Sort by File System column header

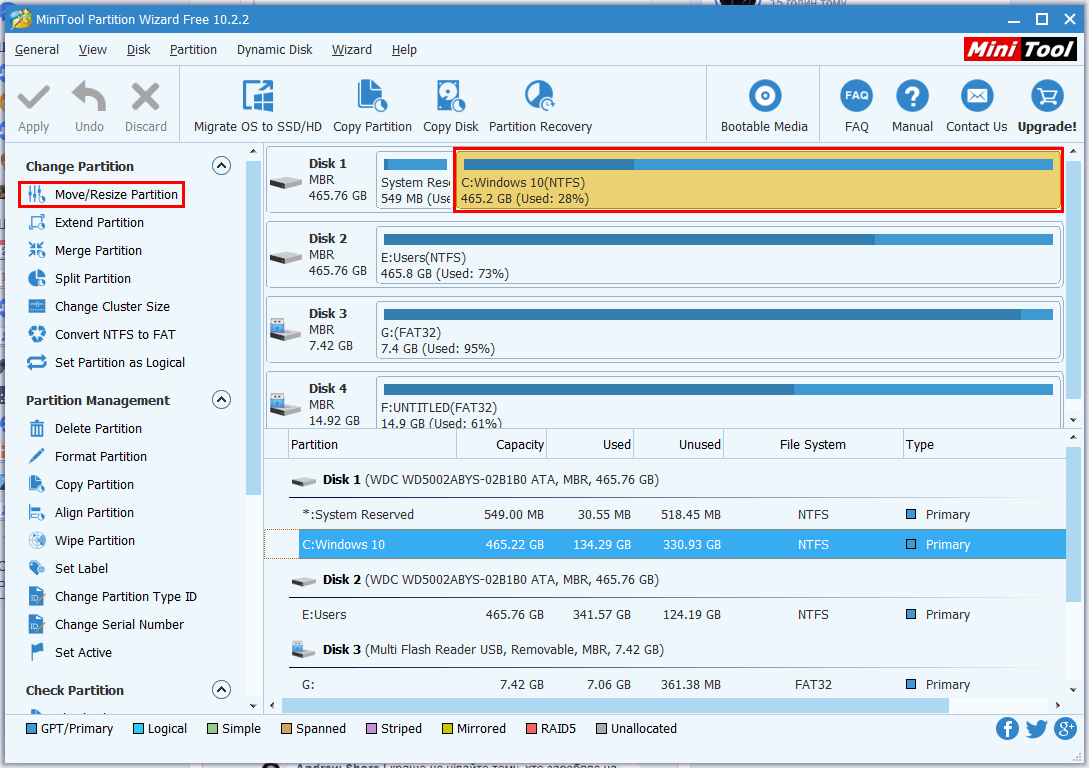coord(813,444)
